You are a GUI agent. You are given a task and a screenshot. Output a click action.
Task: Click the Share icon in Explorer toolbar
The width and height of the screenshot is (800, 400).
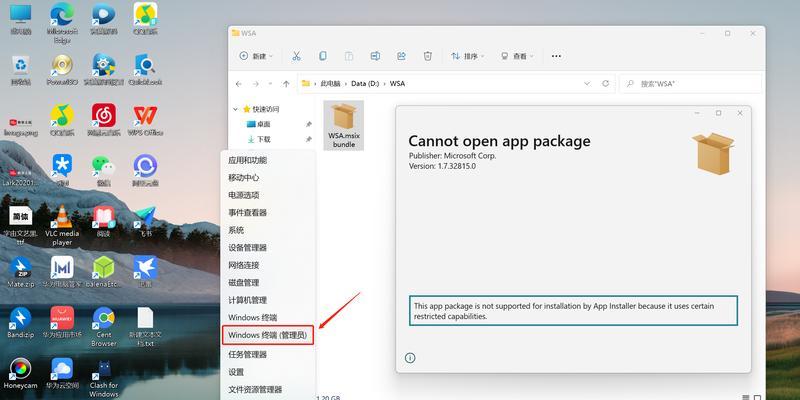[401, 57]
